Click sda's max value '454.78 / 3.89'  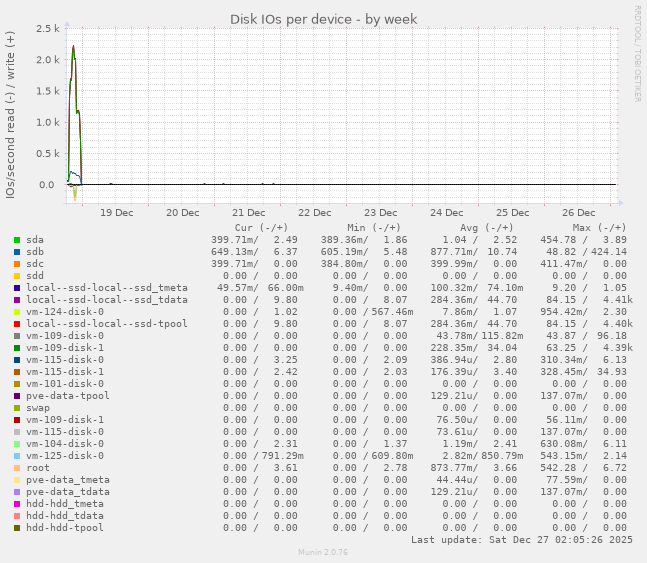tap(583, 240)
